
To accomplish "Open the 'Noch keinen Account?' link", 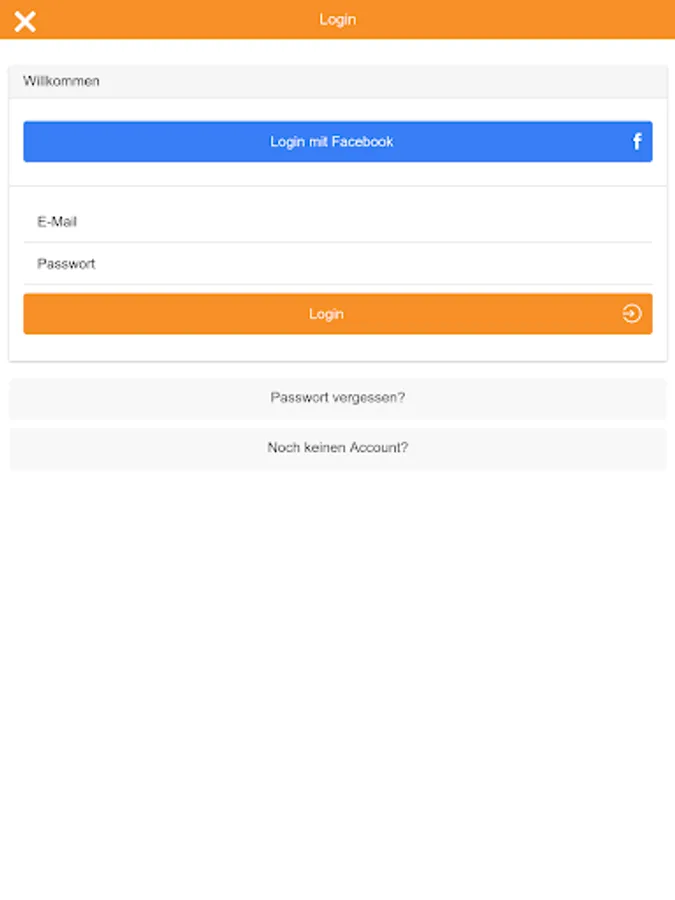I will click(338, 448).
